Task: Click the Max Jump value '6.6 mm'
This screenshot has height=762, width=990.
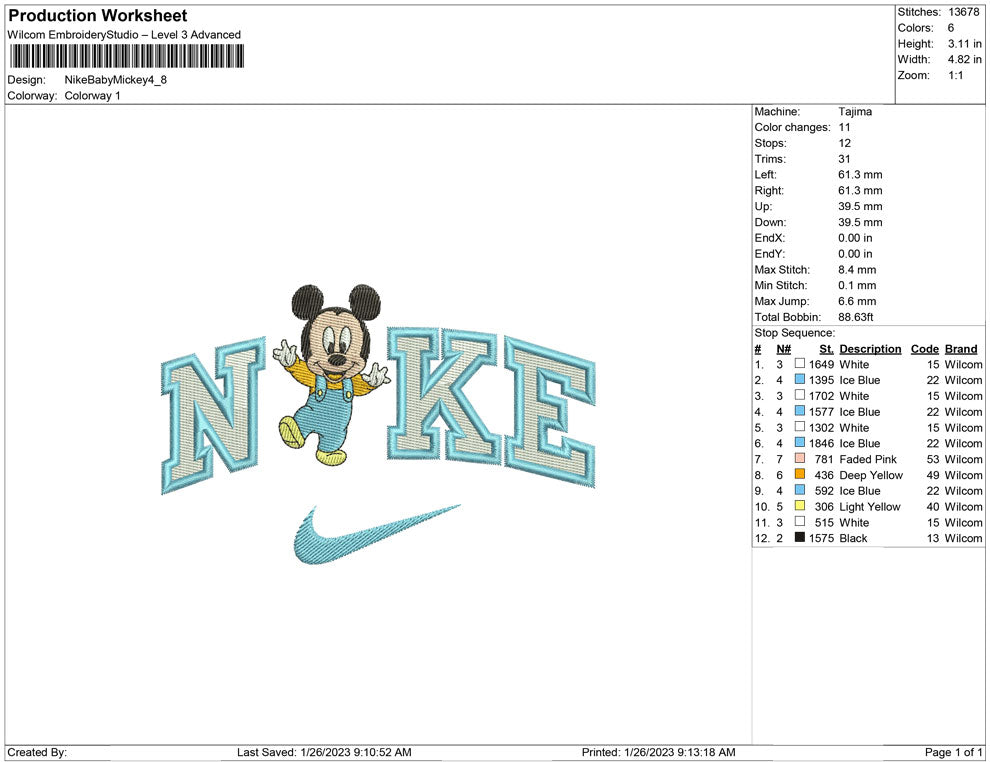Action: (857, 301)
